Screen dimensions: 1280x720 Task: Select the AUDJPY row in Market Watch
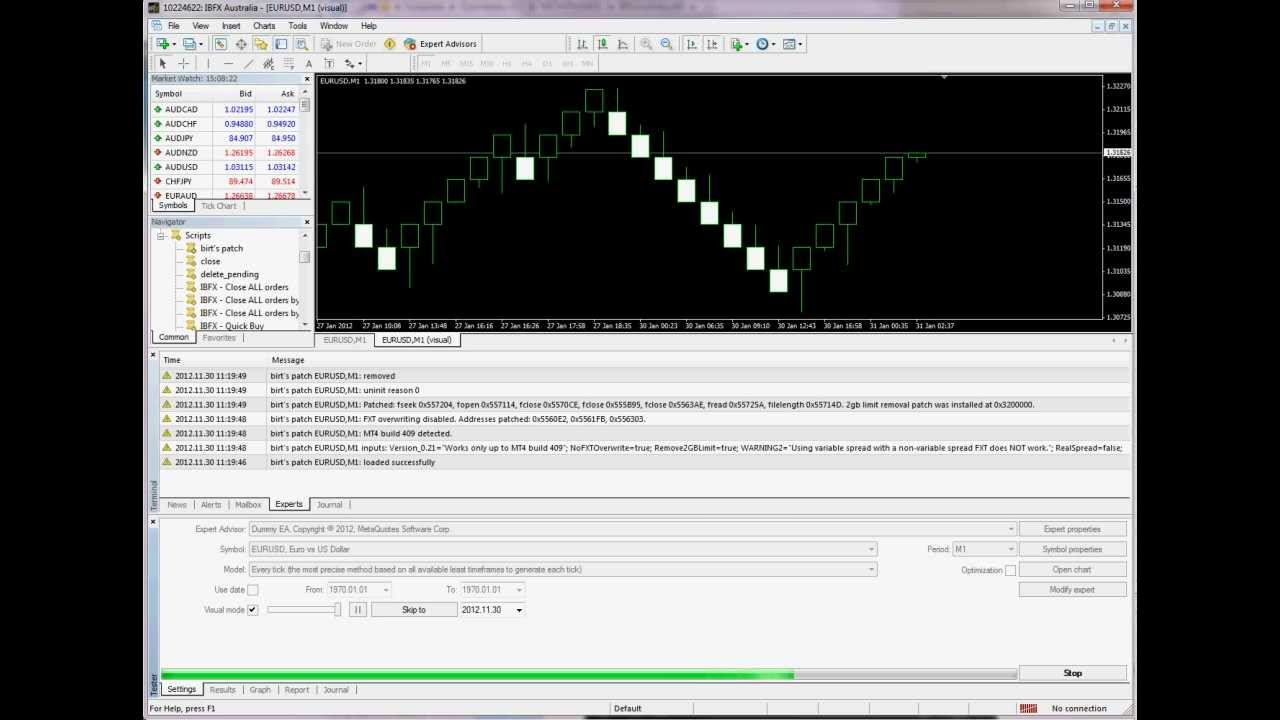click(225, 138)
